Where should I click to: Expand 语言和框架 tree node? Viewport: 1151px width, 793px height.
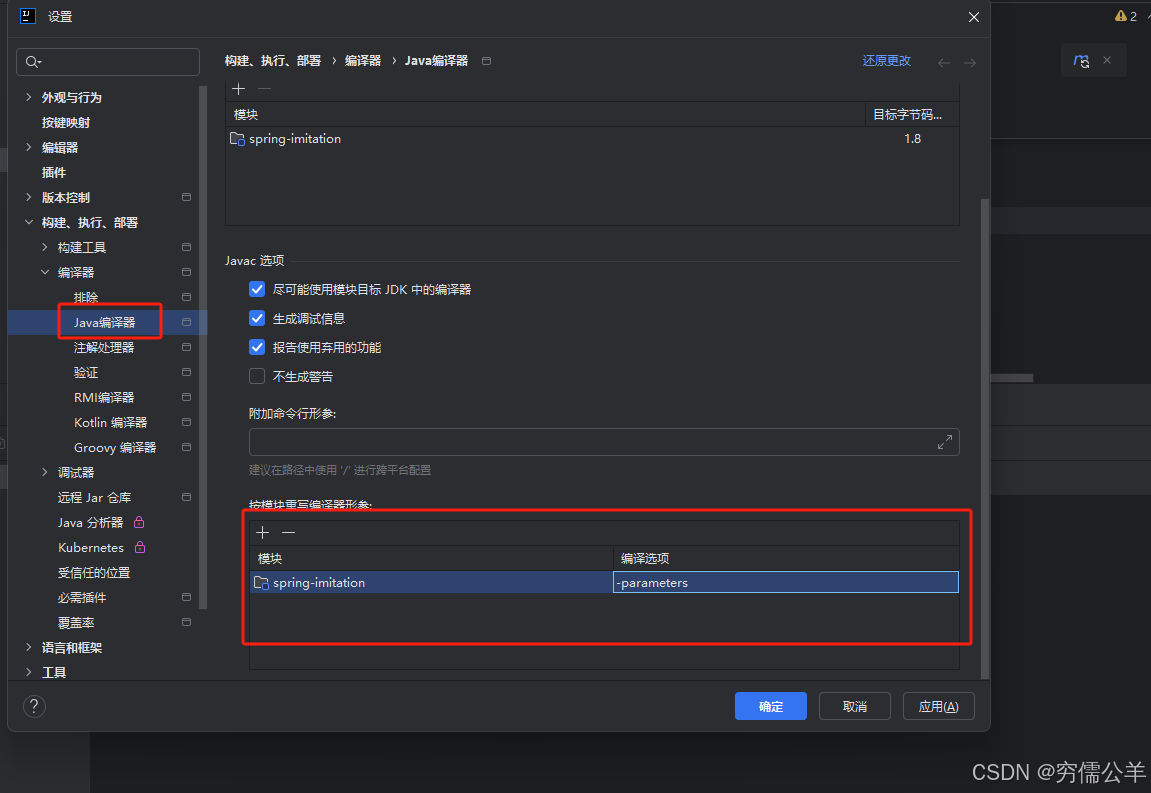tap(29, 647)
